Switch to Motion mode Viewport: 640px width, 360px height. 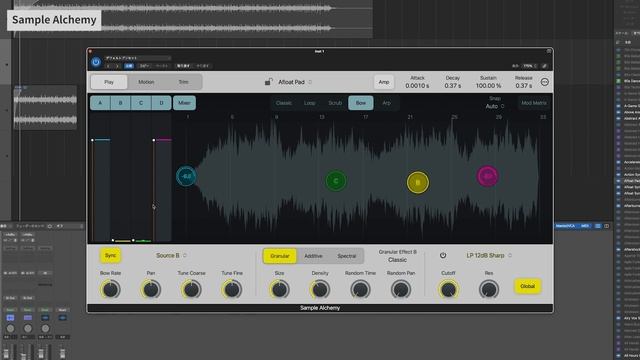click(146, 82)
